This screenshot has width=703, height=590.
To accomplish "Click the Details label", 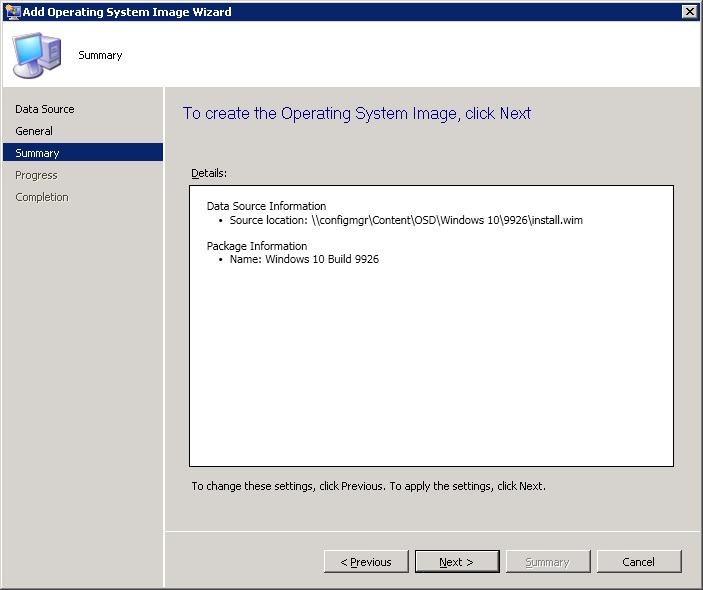I will (209, 173).
